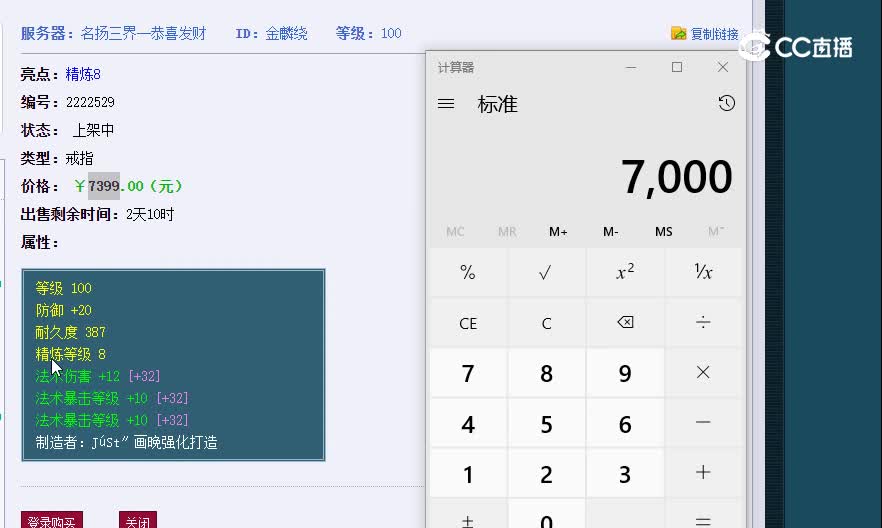Screen dimensions: 882x528
Task: Click the ID name 金麟绕
Action: tap(286, 34)
